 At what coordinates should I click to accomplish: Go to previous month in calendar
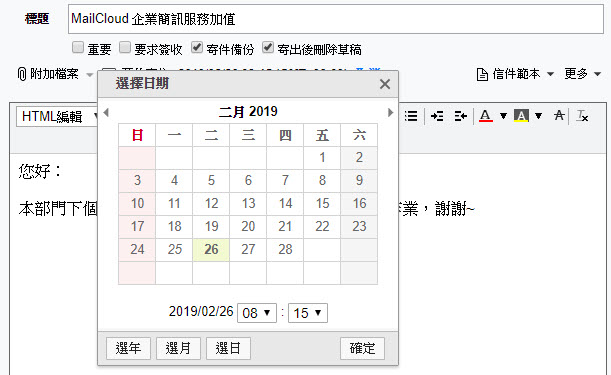[x=106, y=113]
